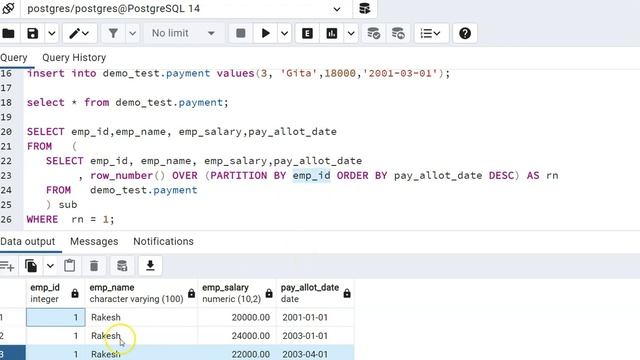This screenshot has width=640, height=360.
Task: Click the emp_salary column header
Action: pos(237,293)
